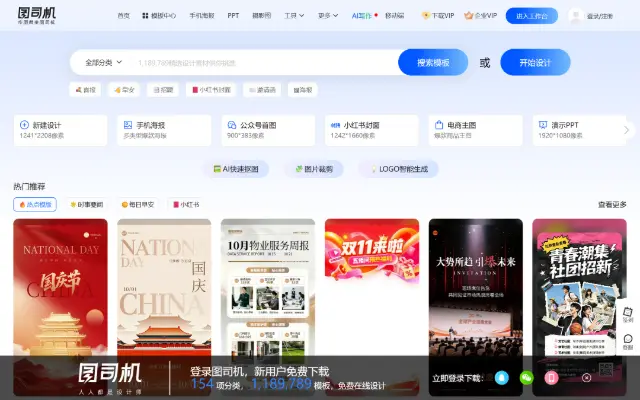Image resolution: width=640 pixels, height=400 pixels.
Task: Log in with the pink phone icon
Action: pos(551,378)
